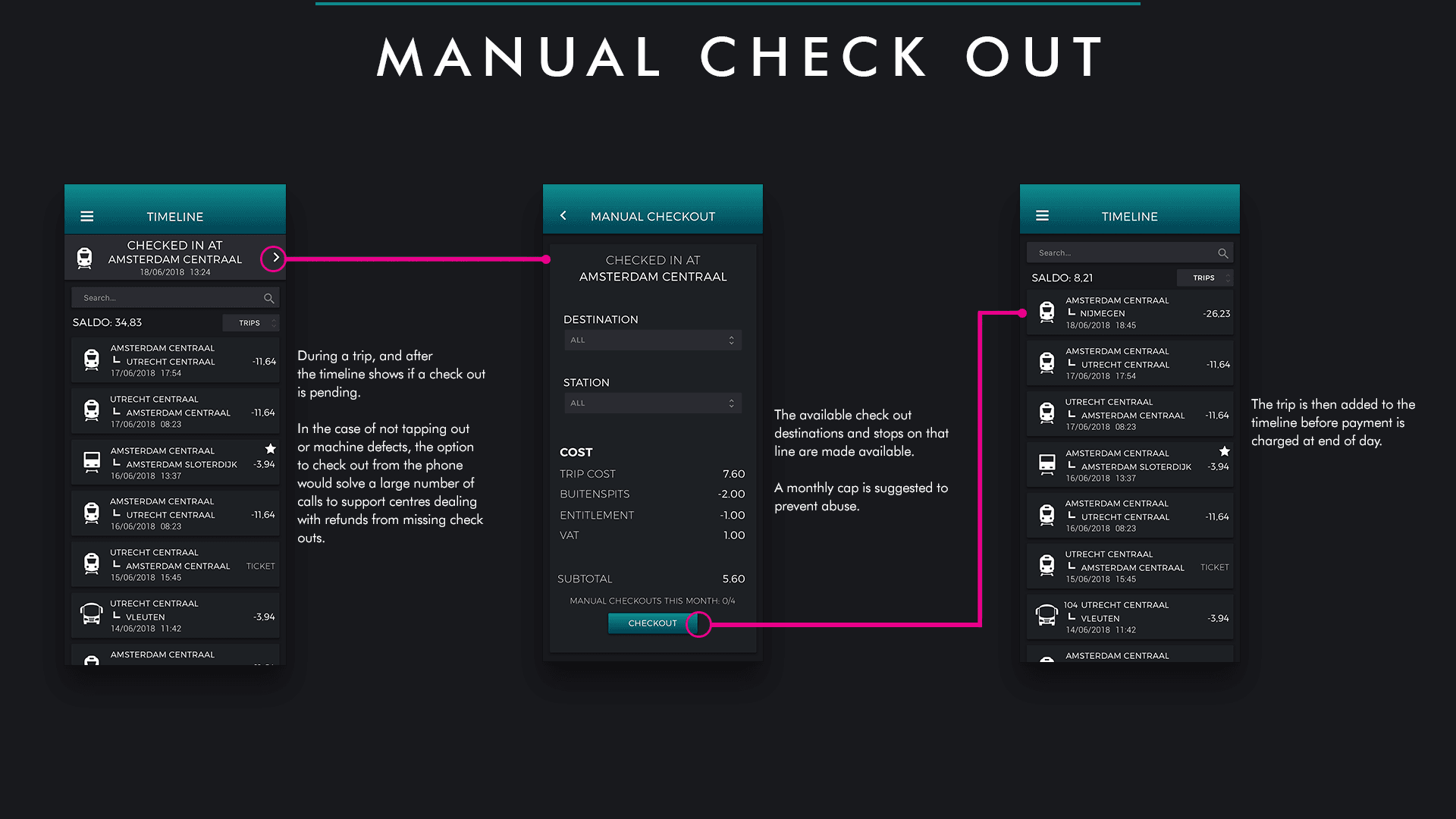Click train icon beside Checked In banner
This screenshot has height=819, width=1456.
point(85,259)
